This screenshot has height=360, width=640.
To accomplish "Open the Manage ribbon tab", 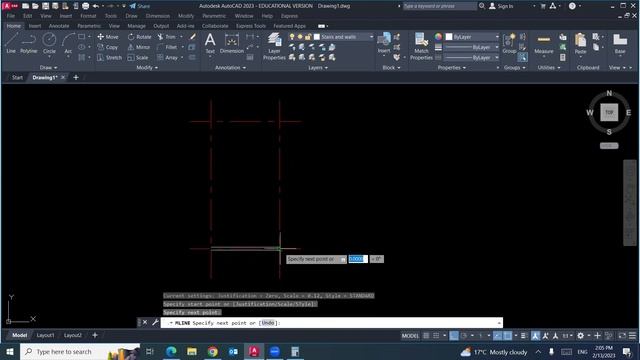I will pos(136,26).
